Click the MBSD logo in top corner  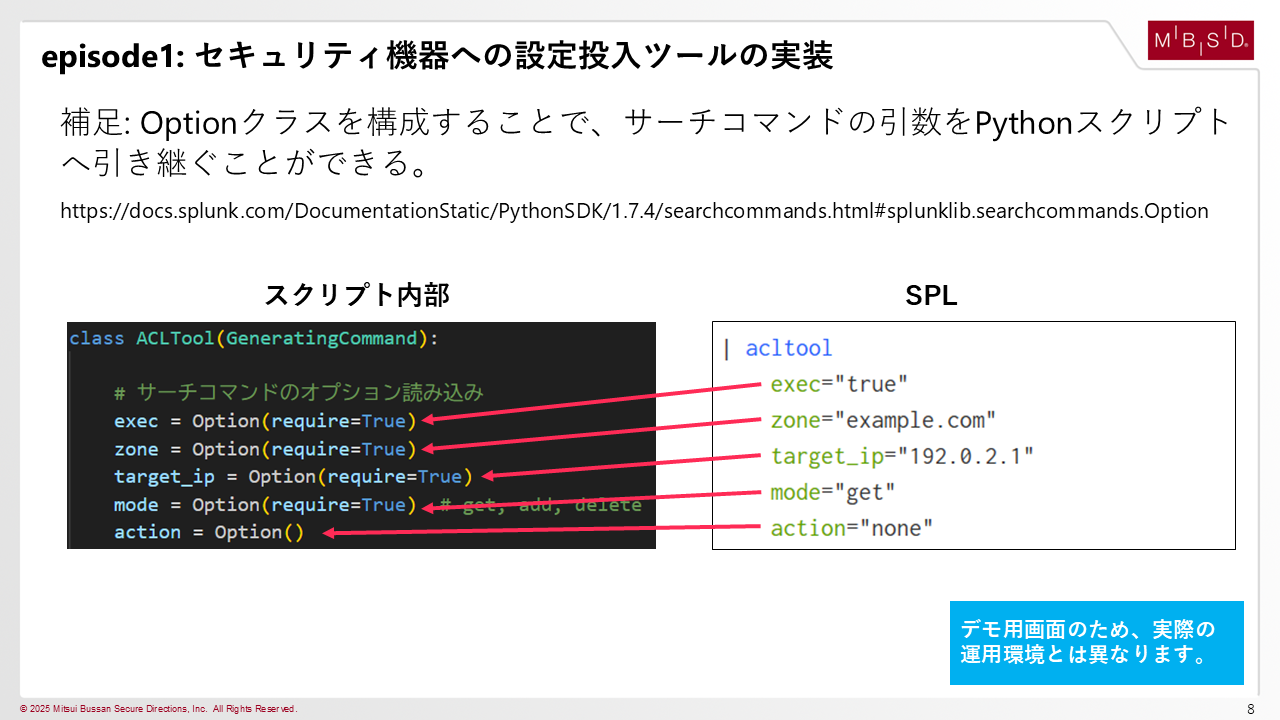(1200, 40)
